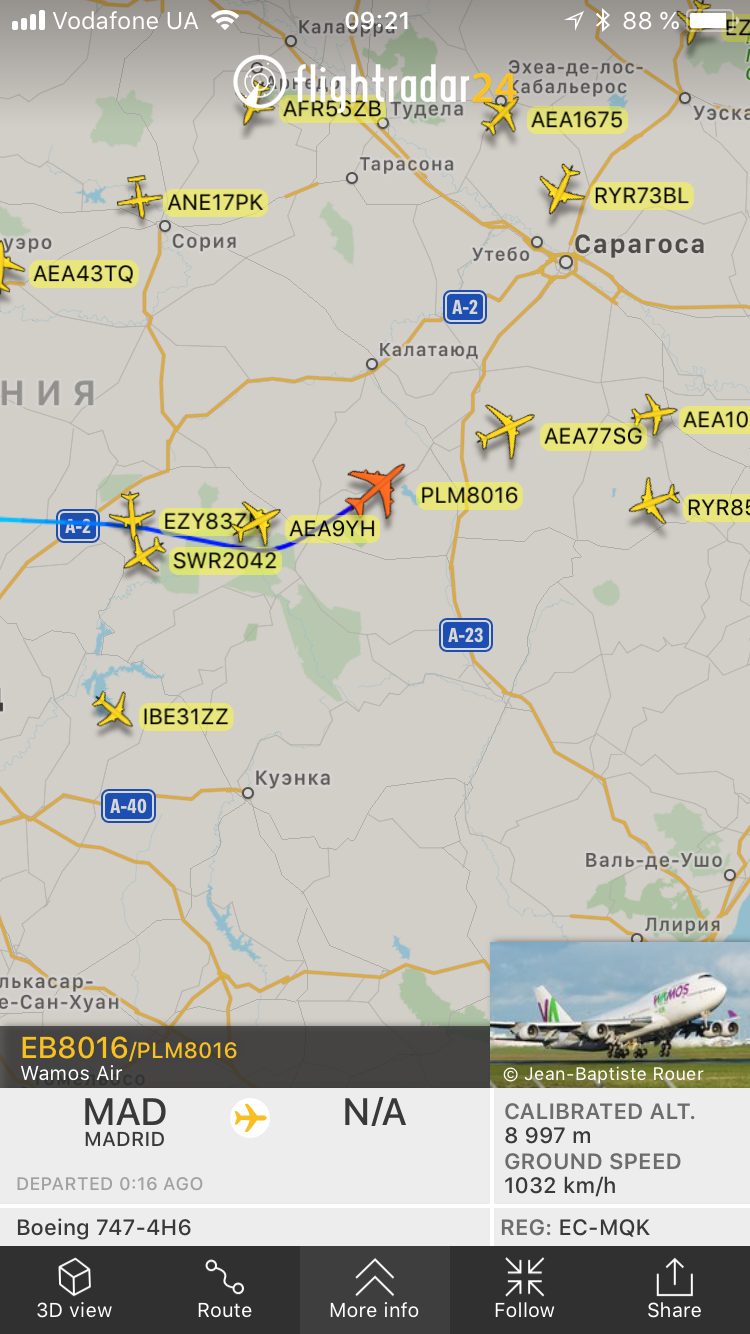Viewport: 750px width, 1334px height.
Task: Tap the MAD Madrid departure airport
Action: point(125,1122)
